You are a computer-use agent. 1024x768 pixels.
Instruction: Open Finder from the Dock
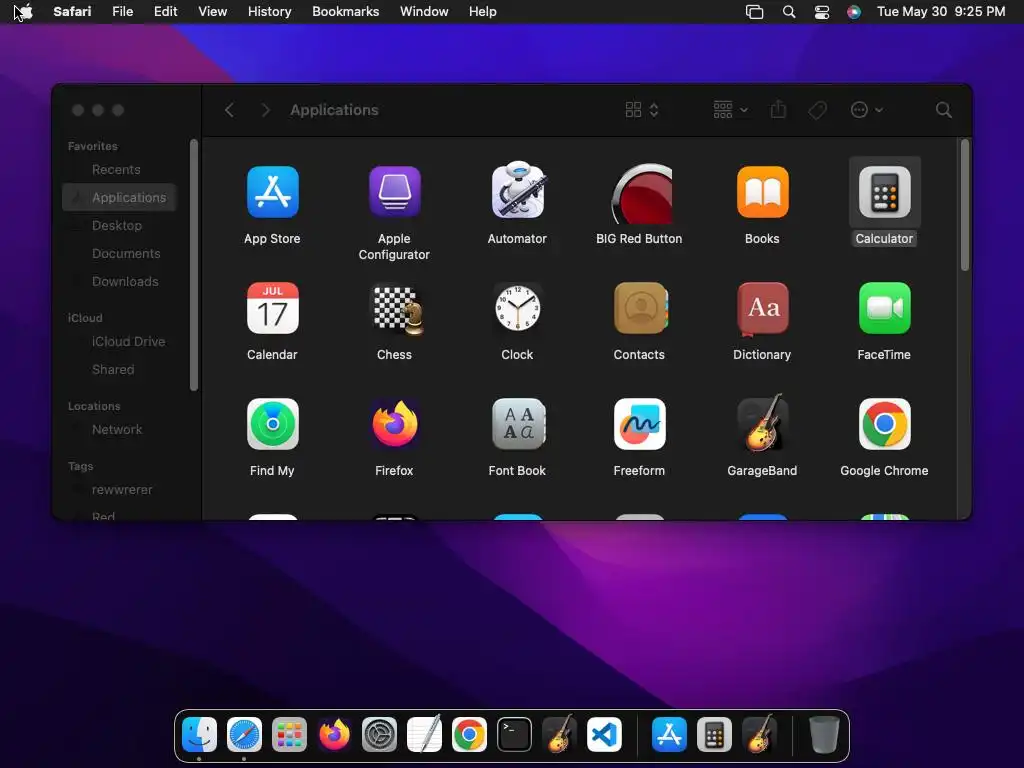tap(199, 735)
